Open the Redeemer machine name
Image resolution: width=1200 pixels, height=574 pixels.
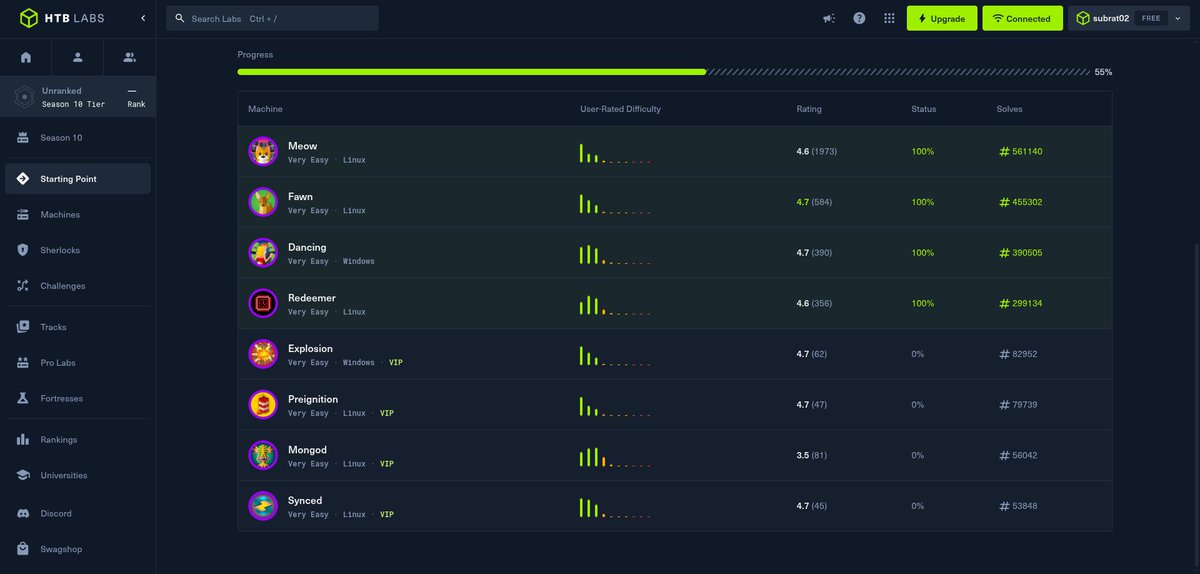tap(312, 298)
